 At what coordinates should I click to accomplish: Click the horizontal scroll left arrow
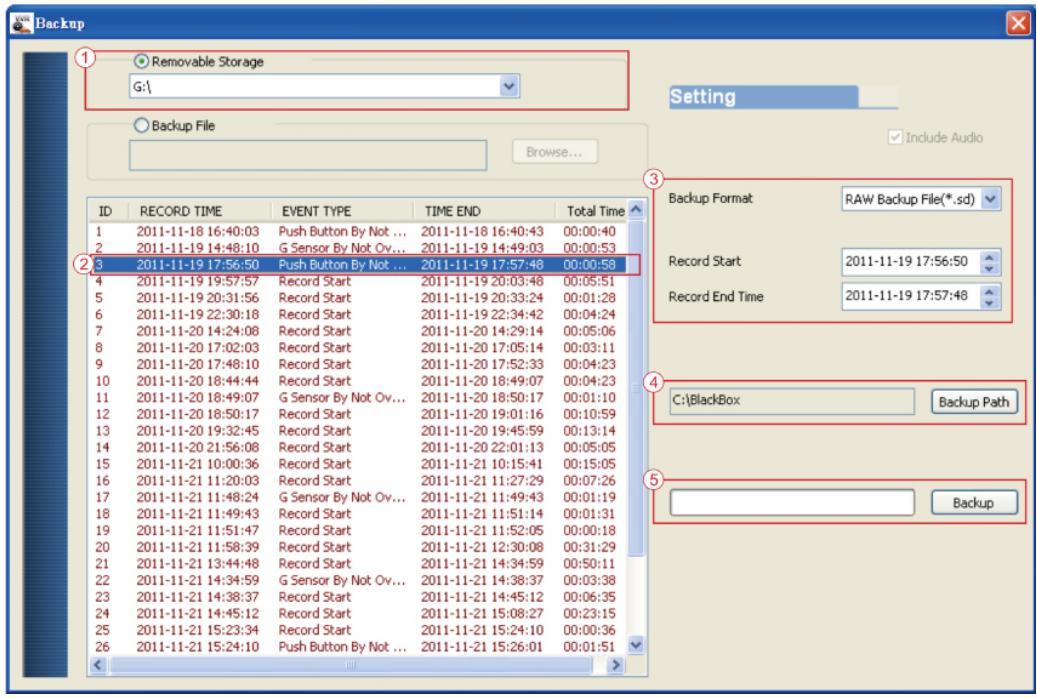coord(99,665)
